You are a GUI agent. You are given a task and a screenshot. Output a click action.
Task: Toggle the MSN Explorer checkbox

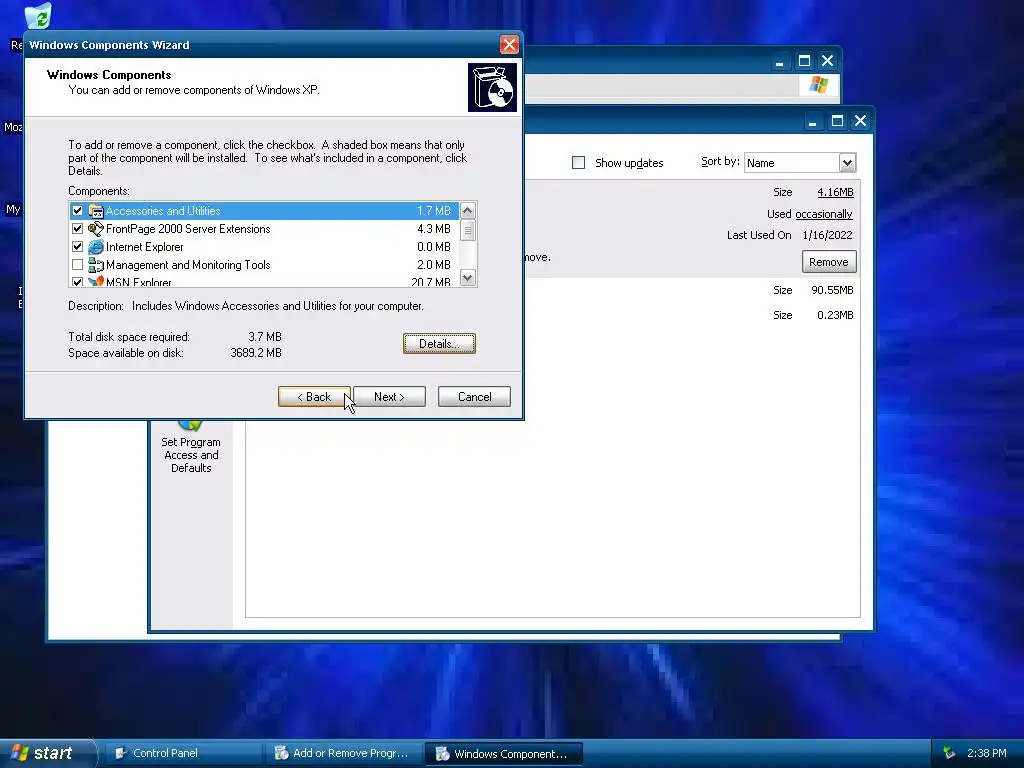[78, 282]
